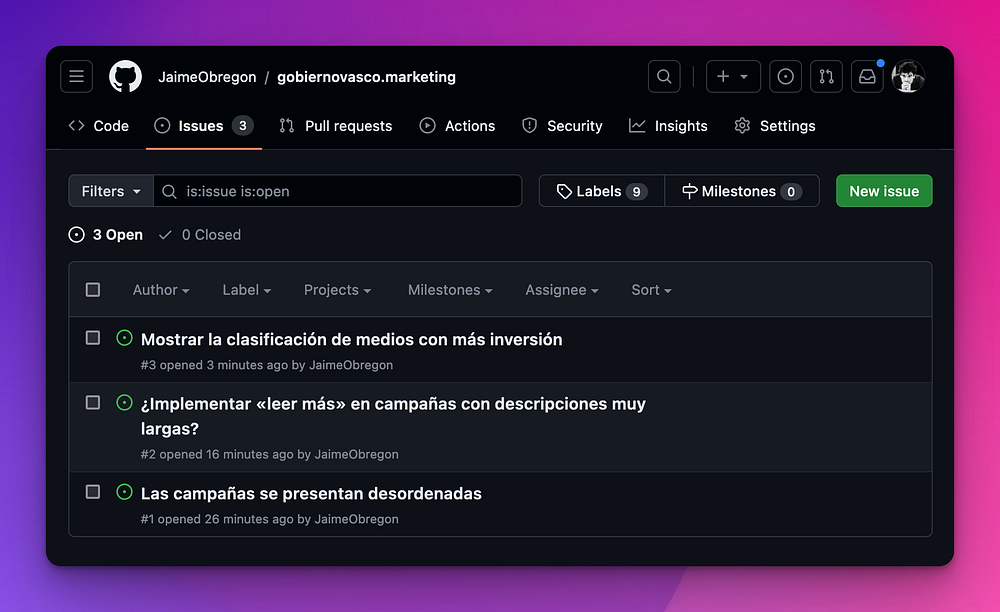The height and width of the screenshot is (612, 1000).
Task: Open the global pull requests icon in header
Action: pos(826,76)
